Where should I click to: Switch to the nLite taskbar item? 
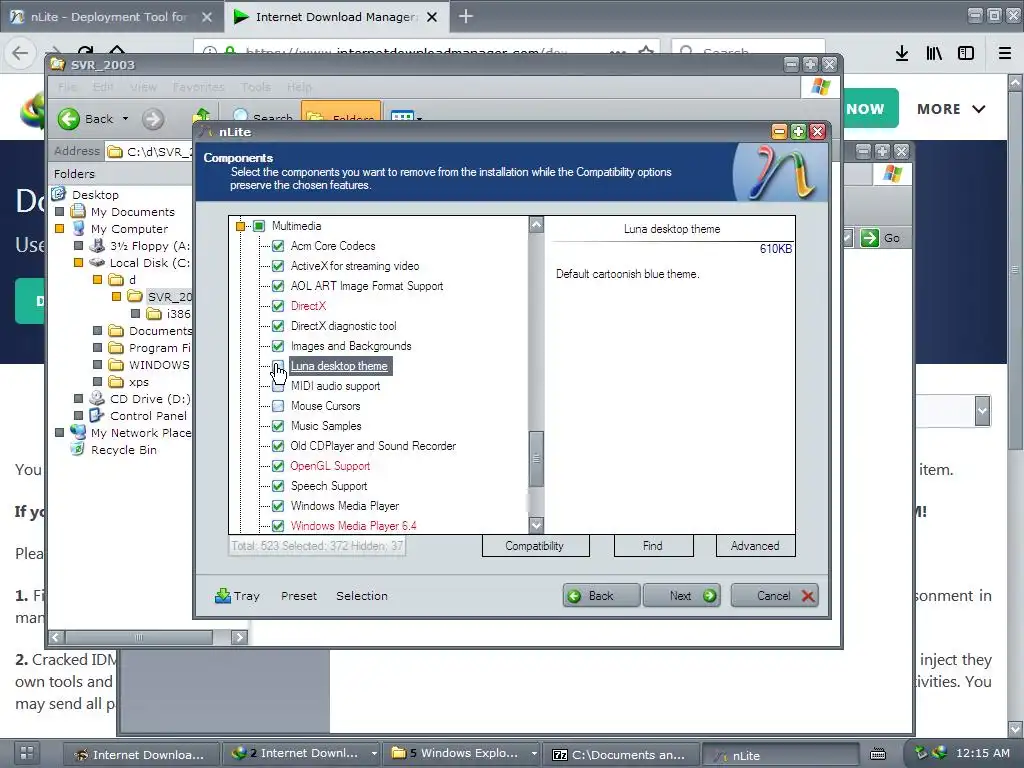tap(779, 755)
